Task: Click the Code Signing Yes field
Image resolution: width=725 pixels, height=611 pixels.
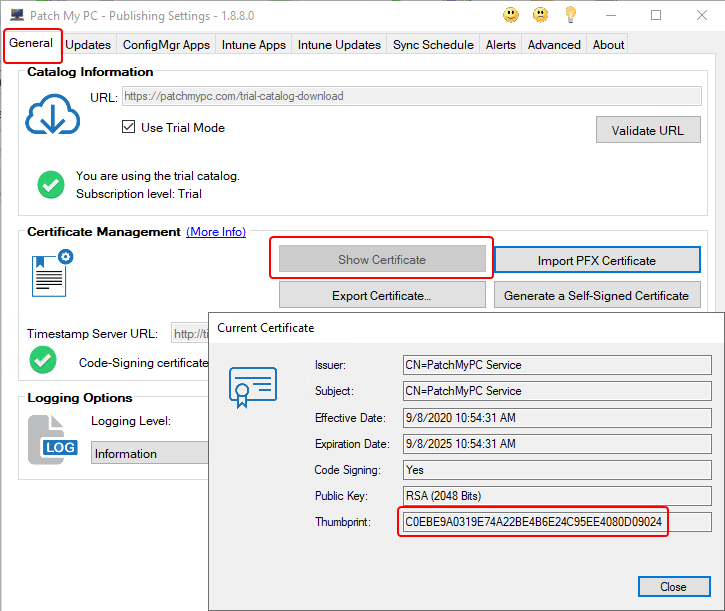Action: point(557,469)
